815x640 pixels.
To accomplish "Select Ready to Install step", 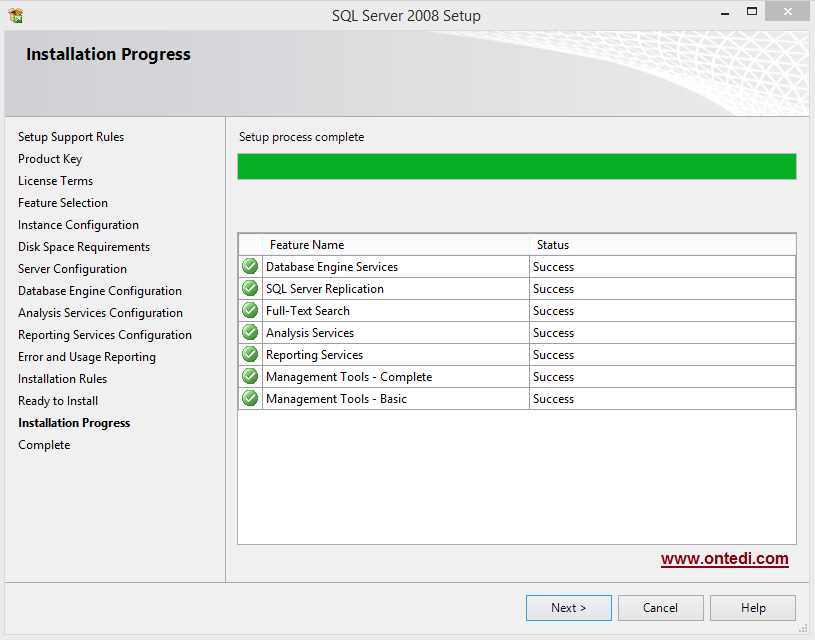I will (58, 401).
